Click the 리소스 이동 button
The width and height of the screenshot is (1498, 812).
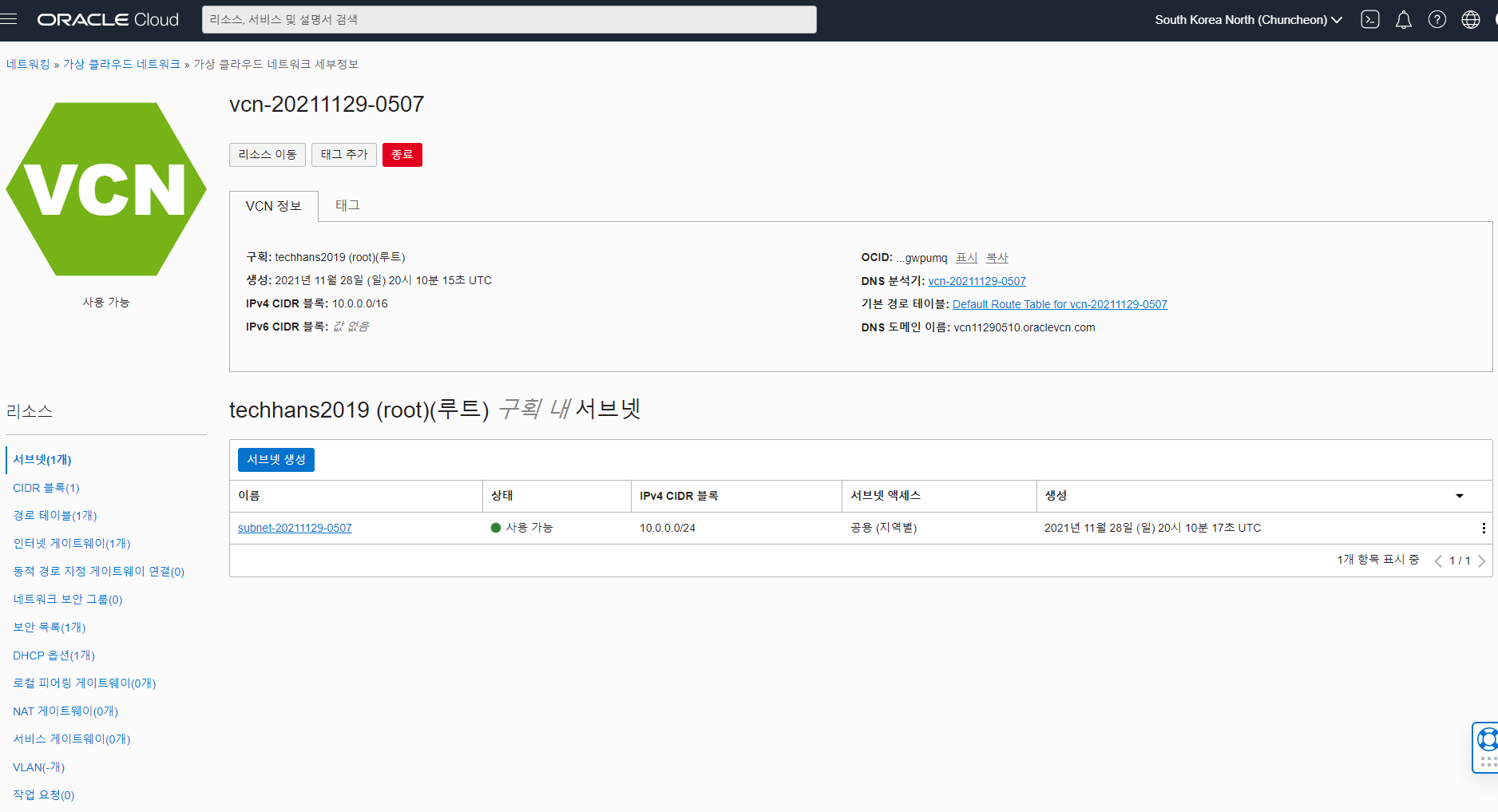pyautogui.click(x=267, y=155)
